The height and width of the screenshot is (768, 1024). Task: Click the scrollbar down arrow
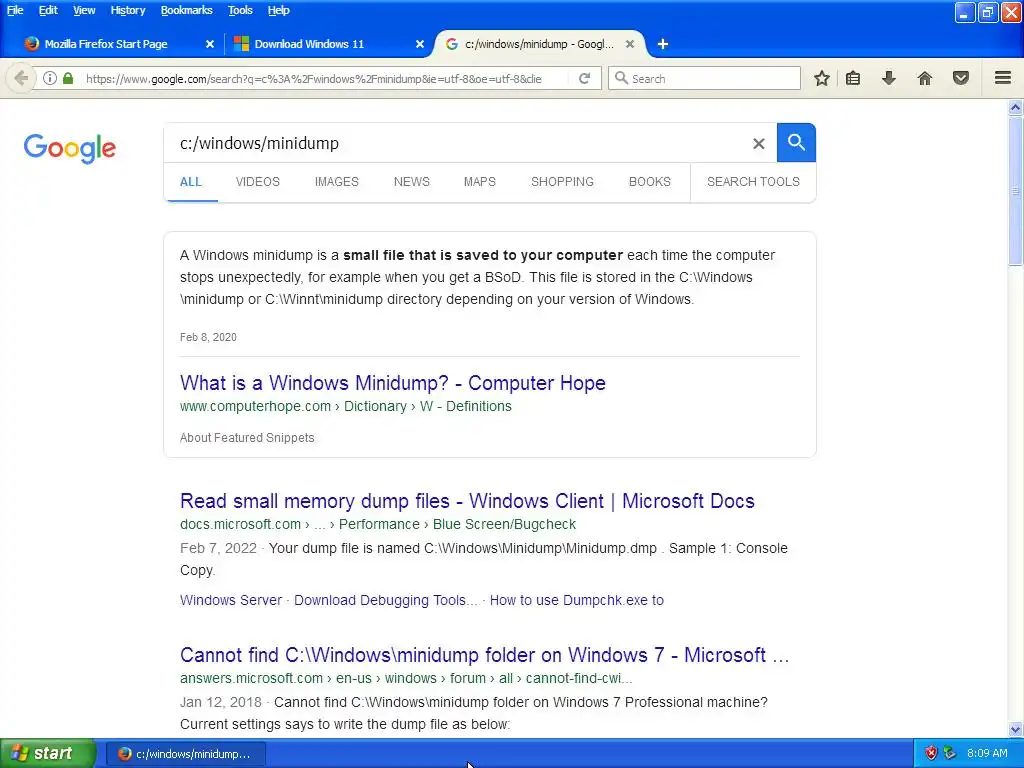tap(1016, 729)
